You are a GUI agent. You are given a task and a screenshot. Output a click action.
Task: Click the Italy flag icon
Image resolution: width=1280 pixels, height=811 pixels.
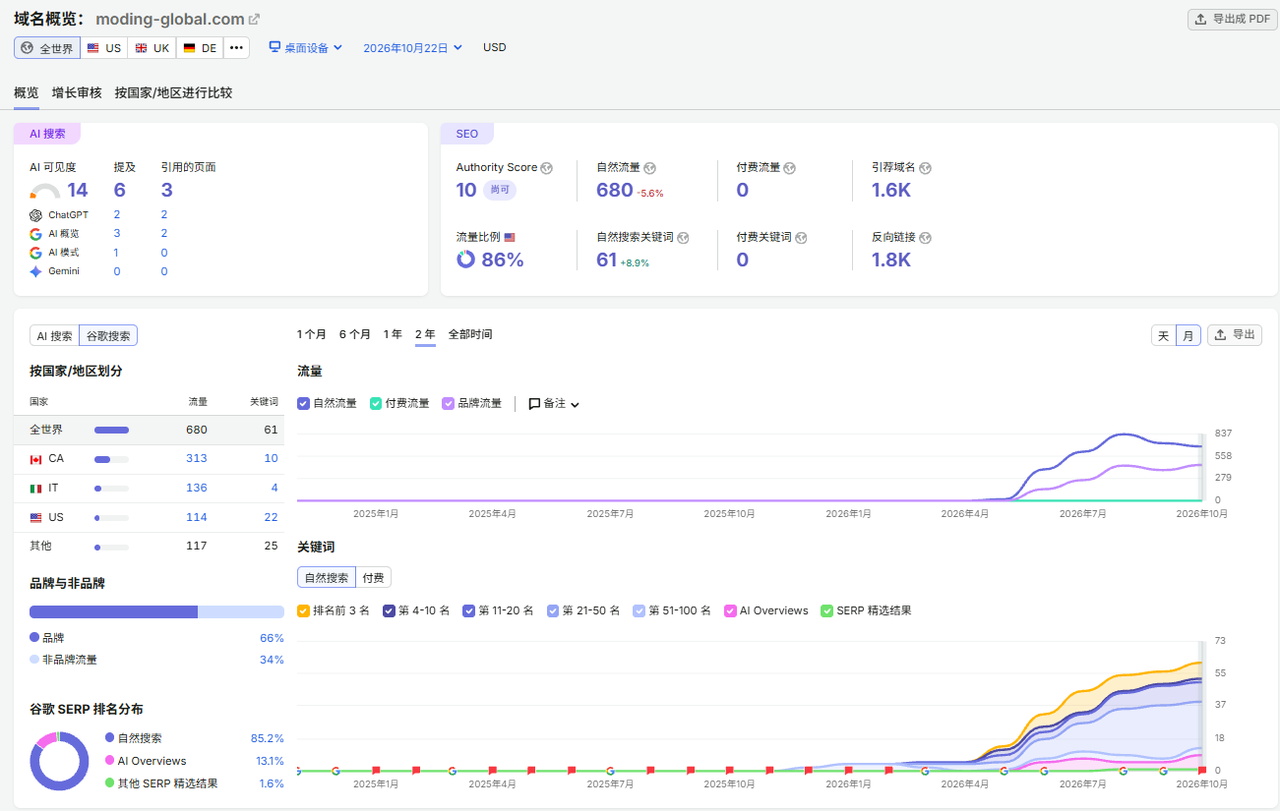[x=36, y=488]
